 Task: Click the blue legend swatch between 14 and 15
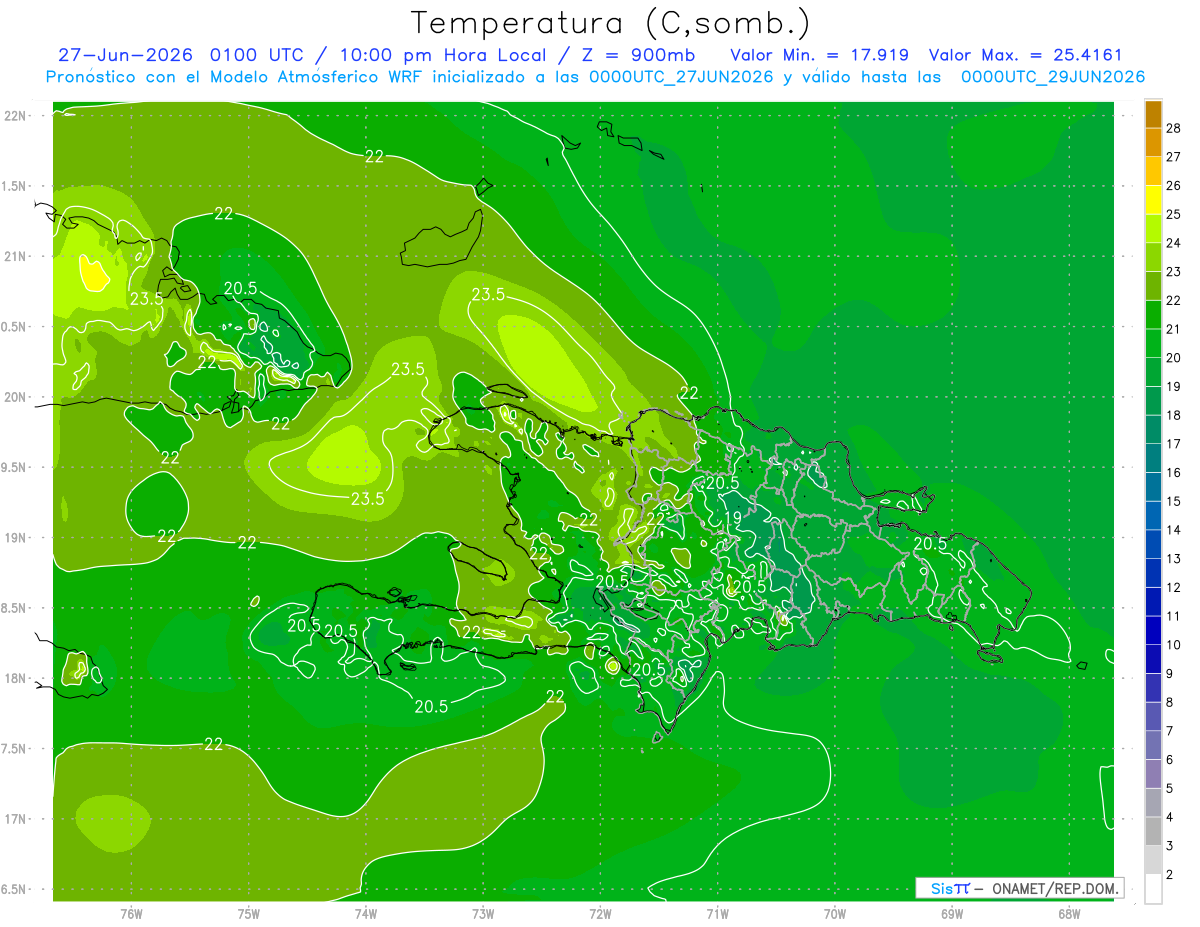[x=1153, y=516]
